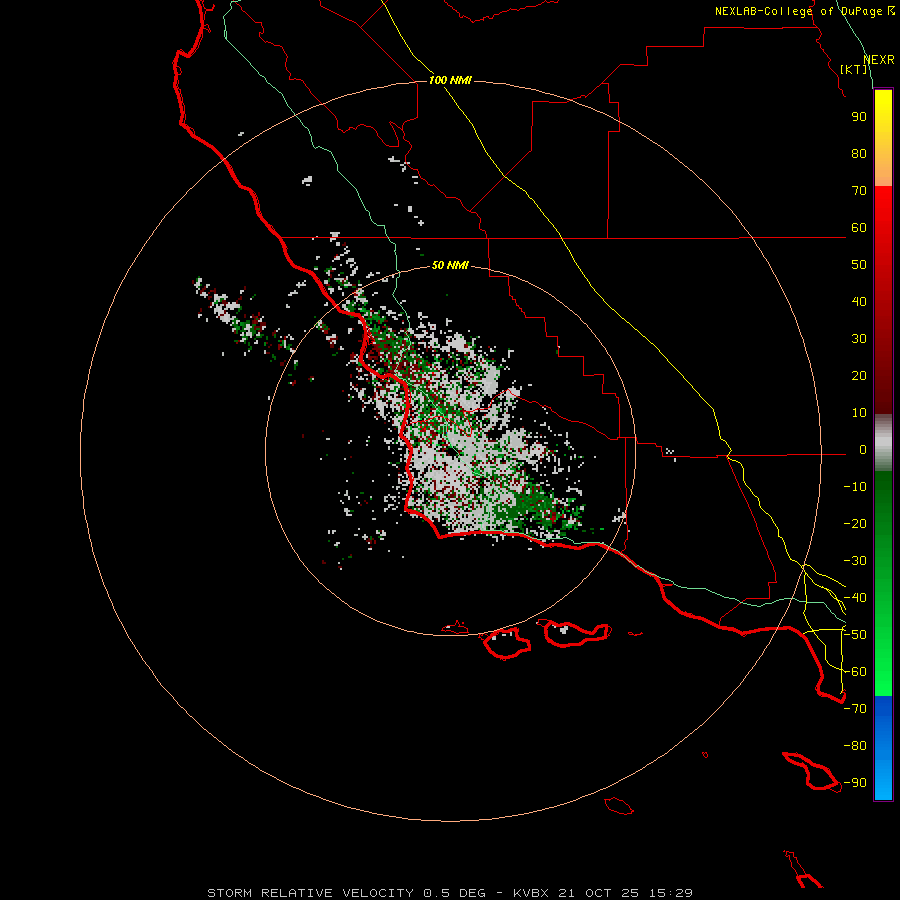Click the bright green segment near -60 on color bar
The image size is (900, 900).
point(883,672)
